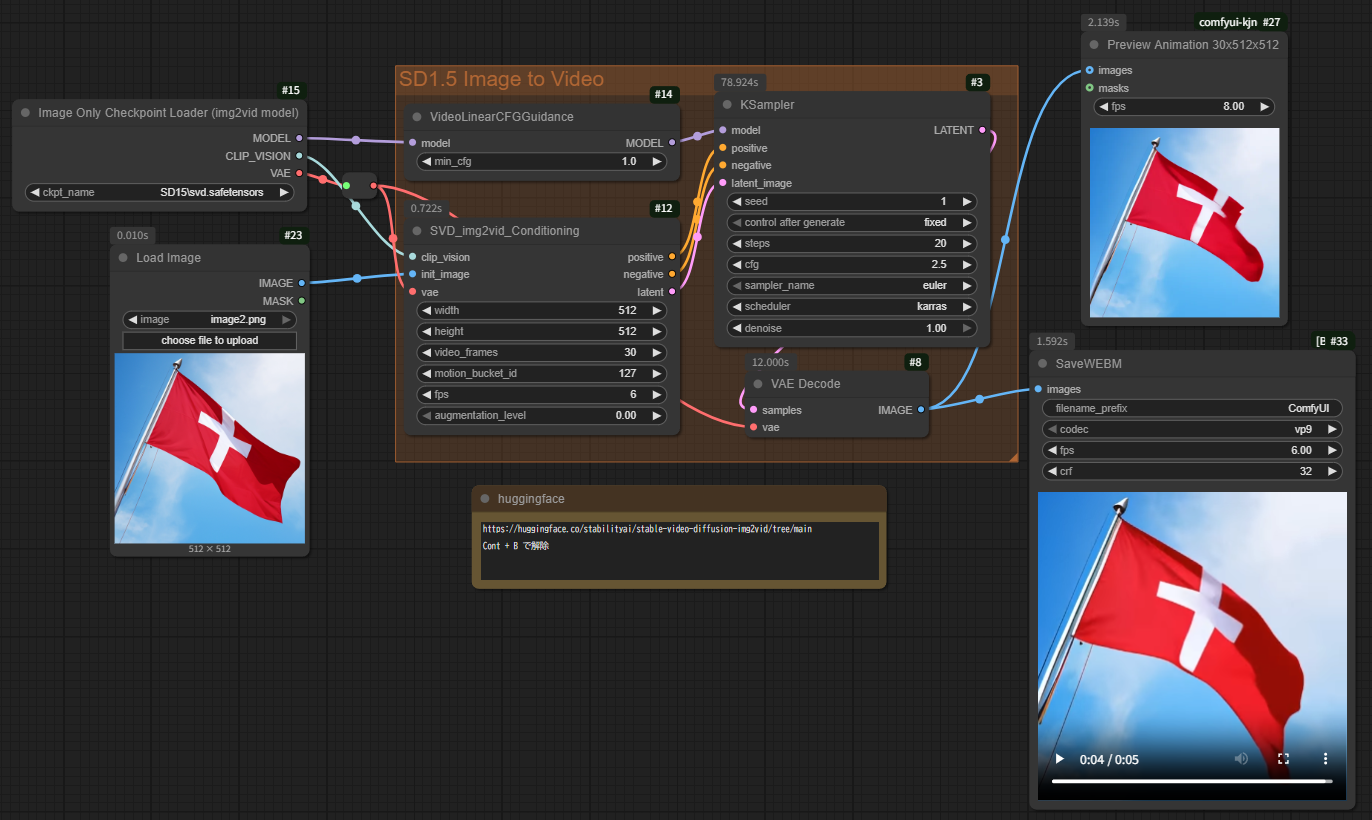Increase video_frames using the right arrow
The image size is (1372, 820).
coord(656,353)
